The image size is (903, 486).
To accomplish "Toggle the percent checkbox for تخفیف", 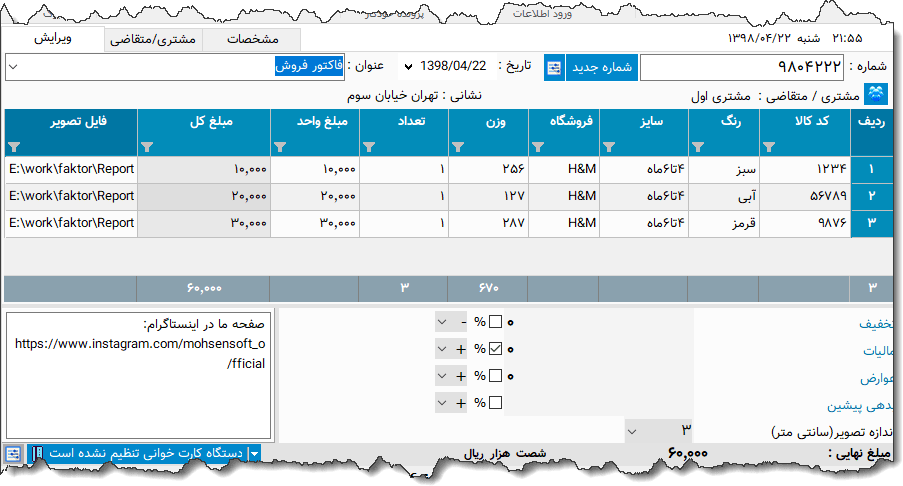I will [495, 322].
